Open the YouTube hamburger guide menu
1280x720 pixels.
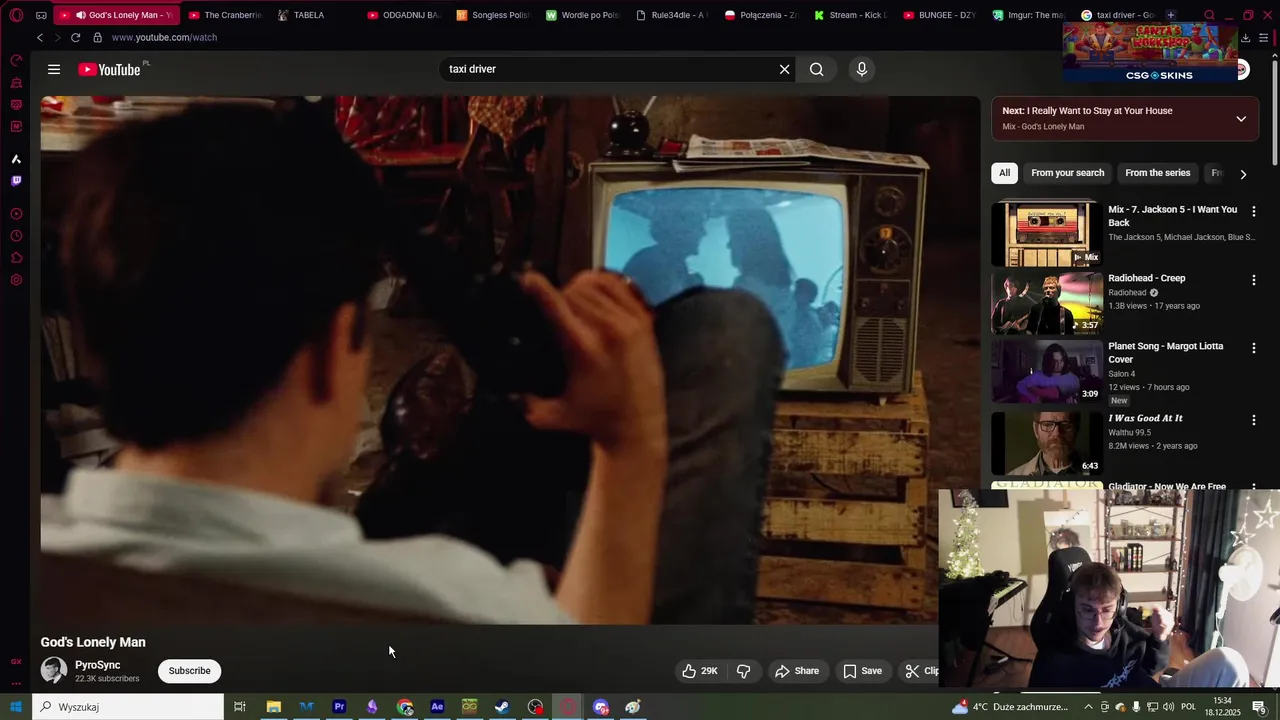pos(54,69)
